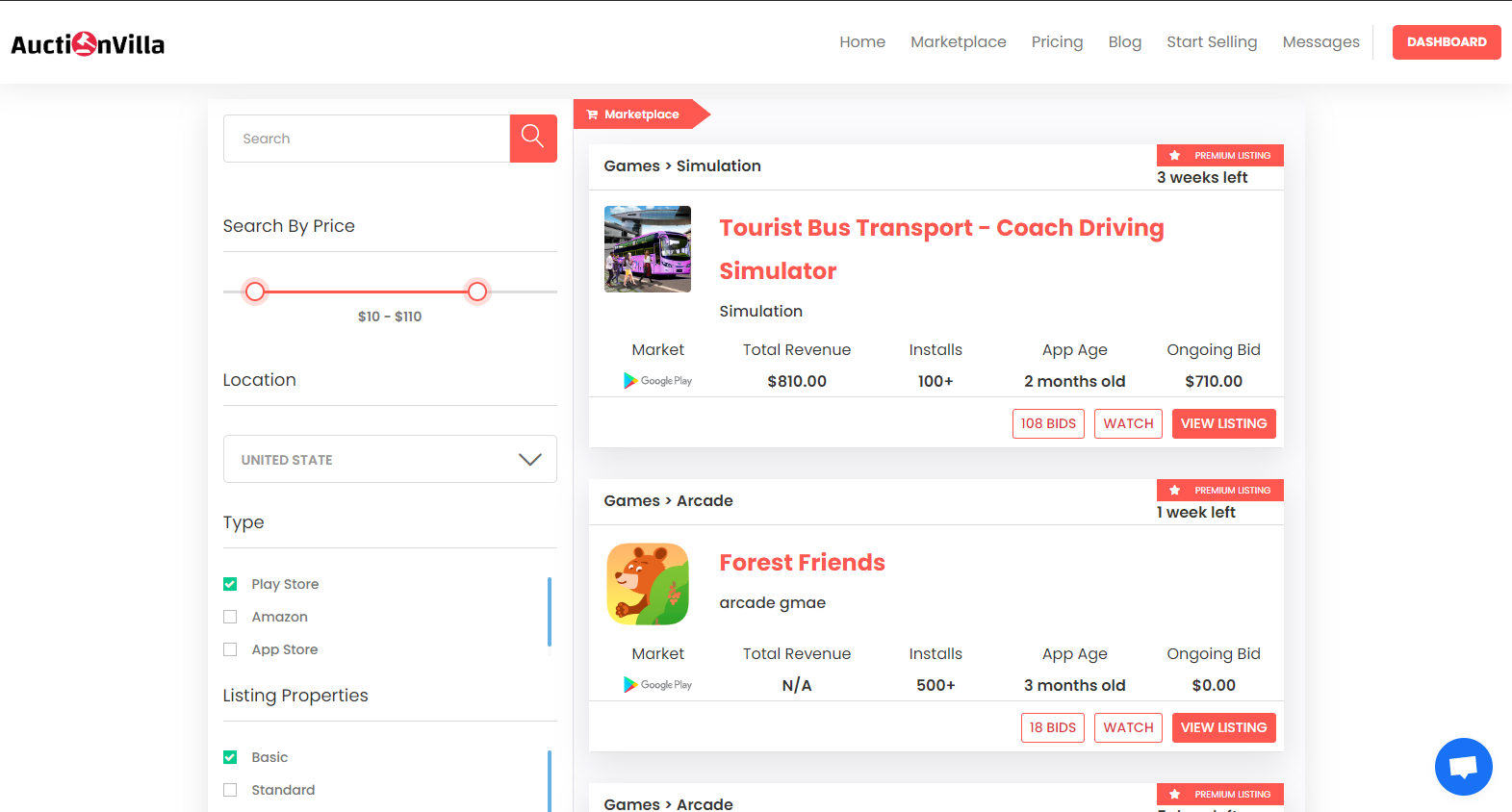Click the minimum price slider handle
The height and width of the screenshot is (812, 1512).
tap(255, 292)
